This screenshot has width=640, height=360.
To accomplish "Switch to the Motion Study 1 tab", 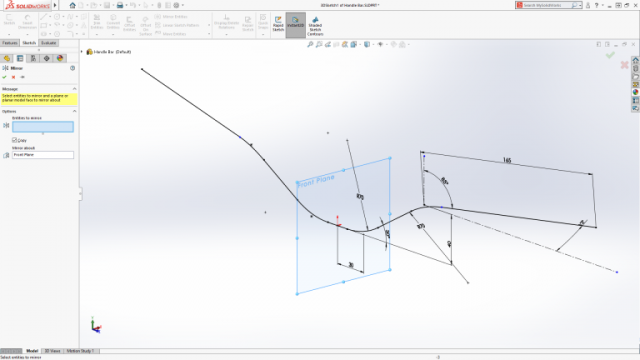I will (80, 351).
